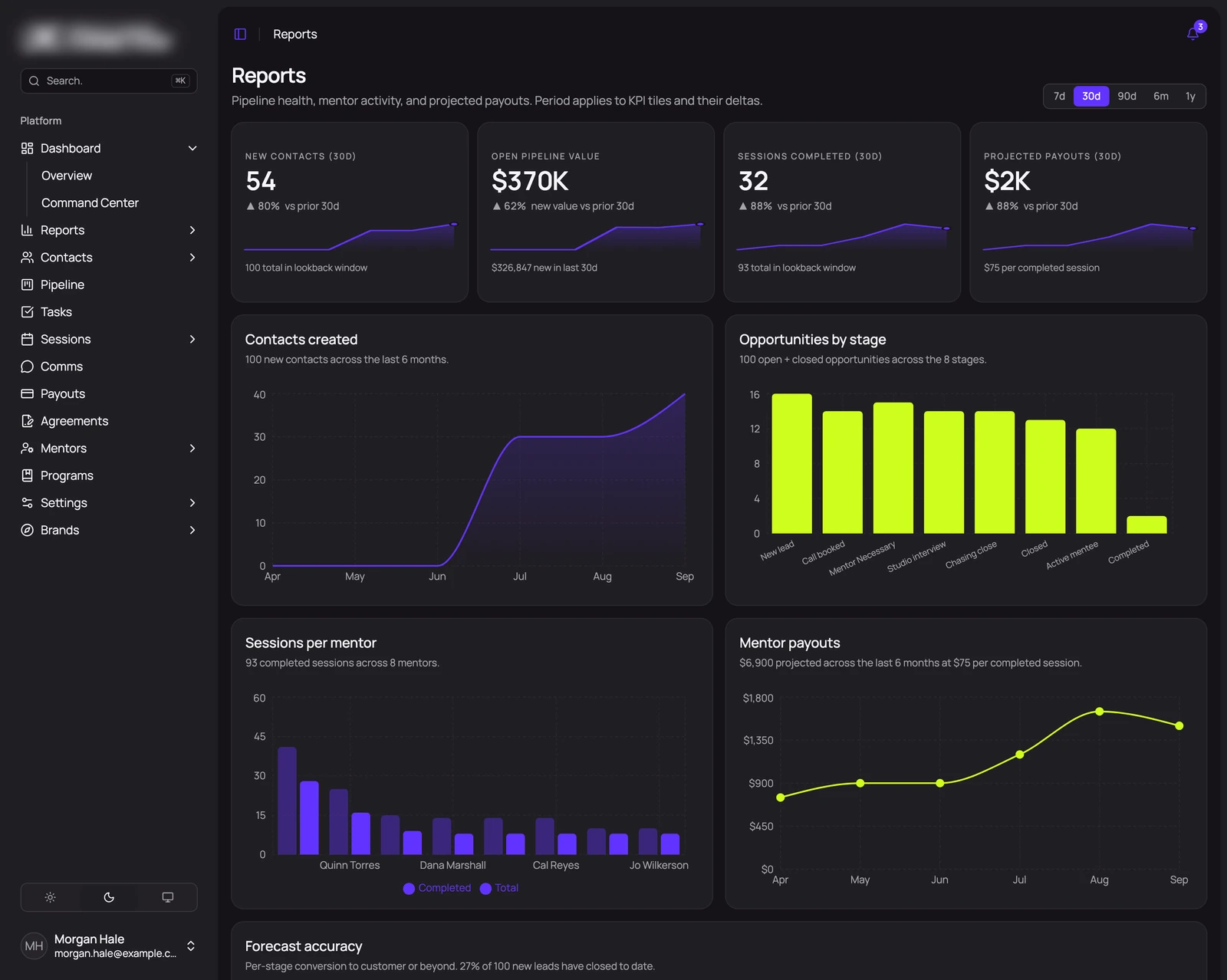Select the 1y period
The width and height of the screenshot is (1227, 980).
1190,96
